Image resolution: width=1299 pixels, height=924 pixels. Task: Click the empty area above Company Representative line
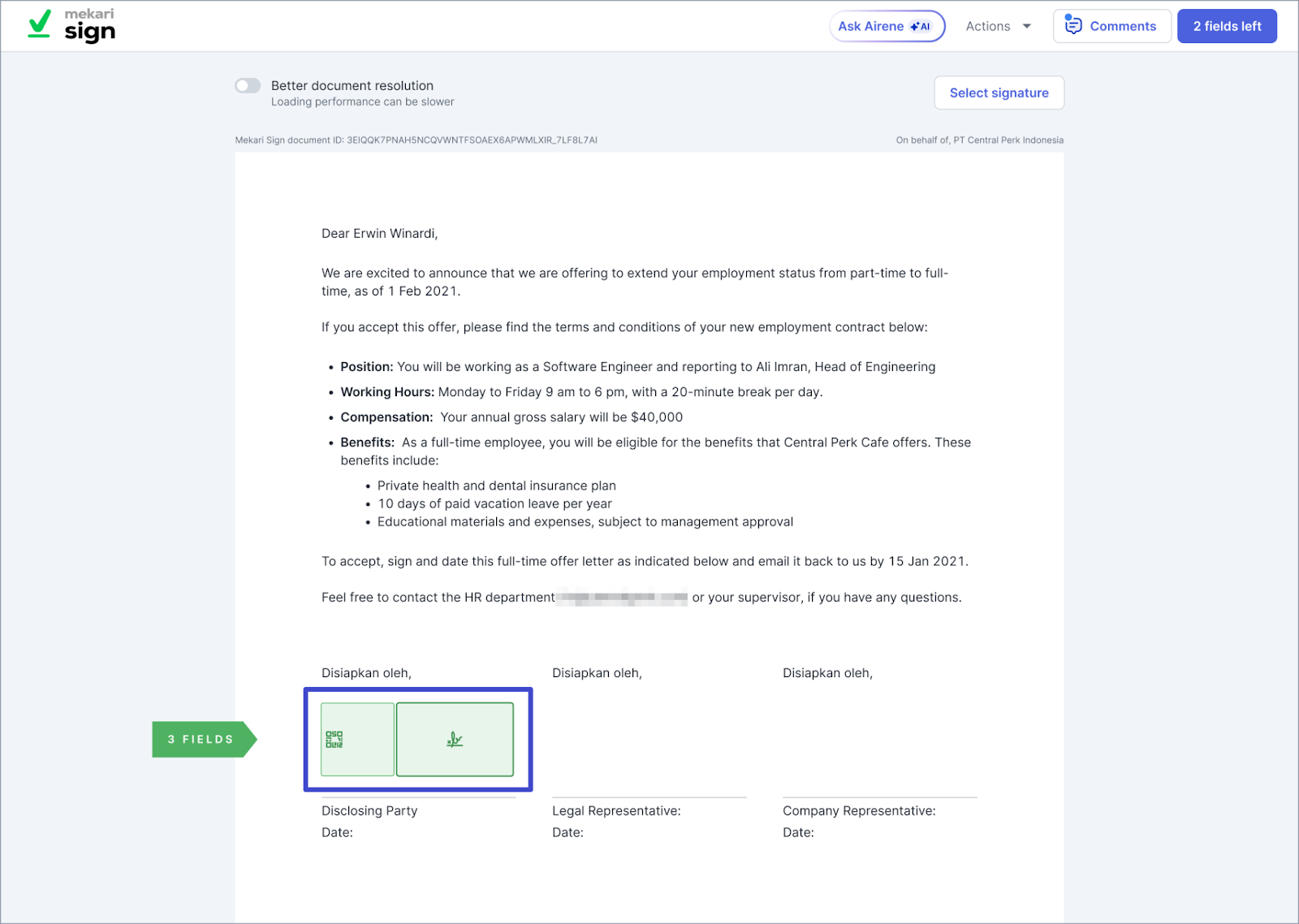pyautogui.click(x=879, y=740)
